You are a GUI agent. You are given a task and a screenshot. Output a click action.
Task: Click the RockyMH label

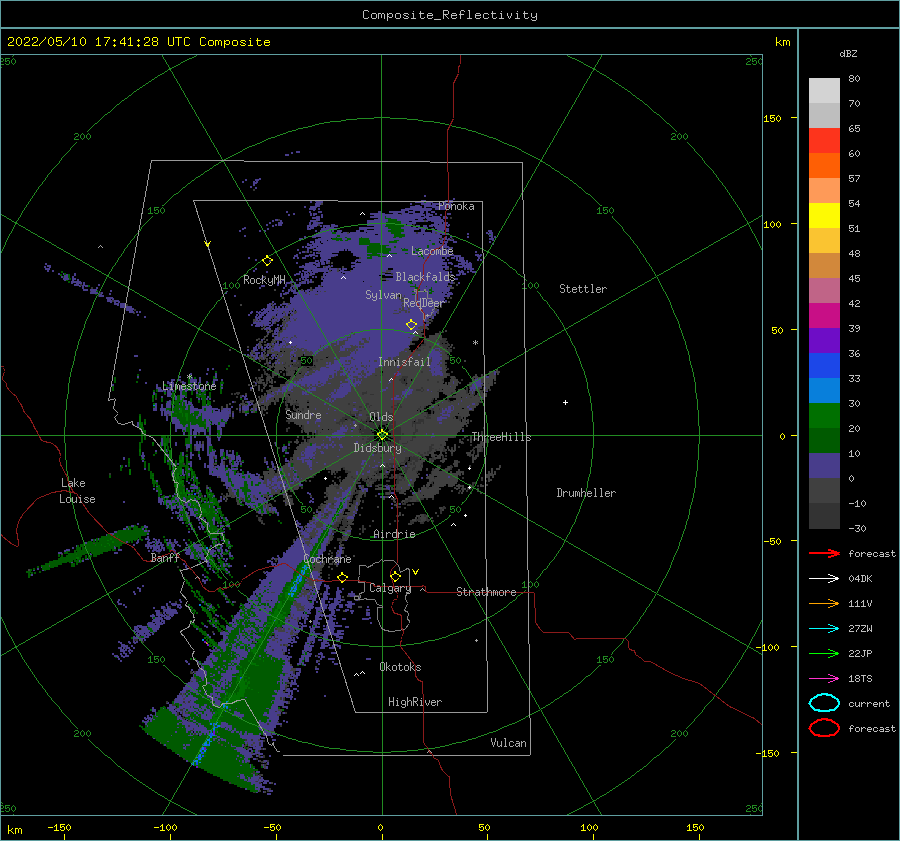[x=264, y=280]
